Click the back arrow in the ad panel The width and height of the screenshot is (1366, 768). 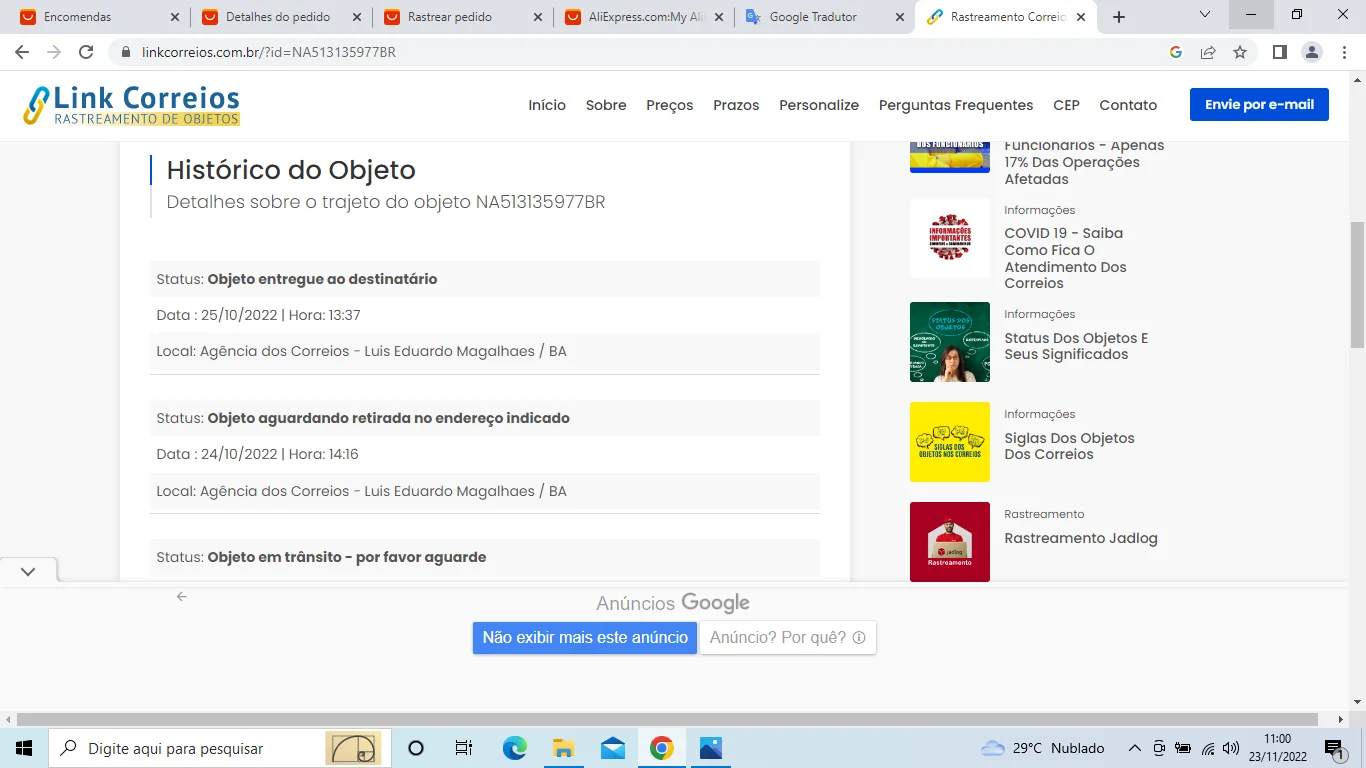point(181,596)
